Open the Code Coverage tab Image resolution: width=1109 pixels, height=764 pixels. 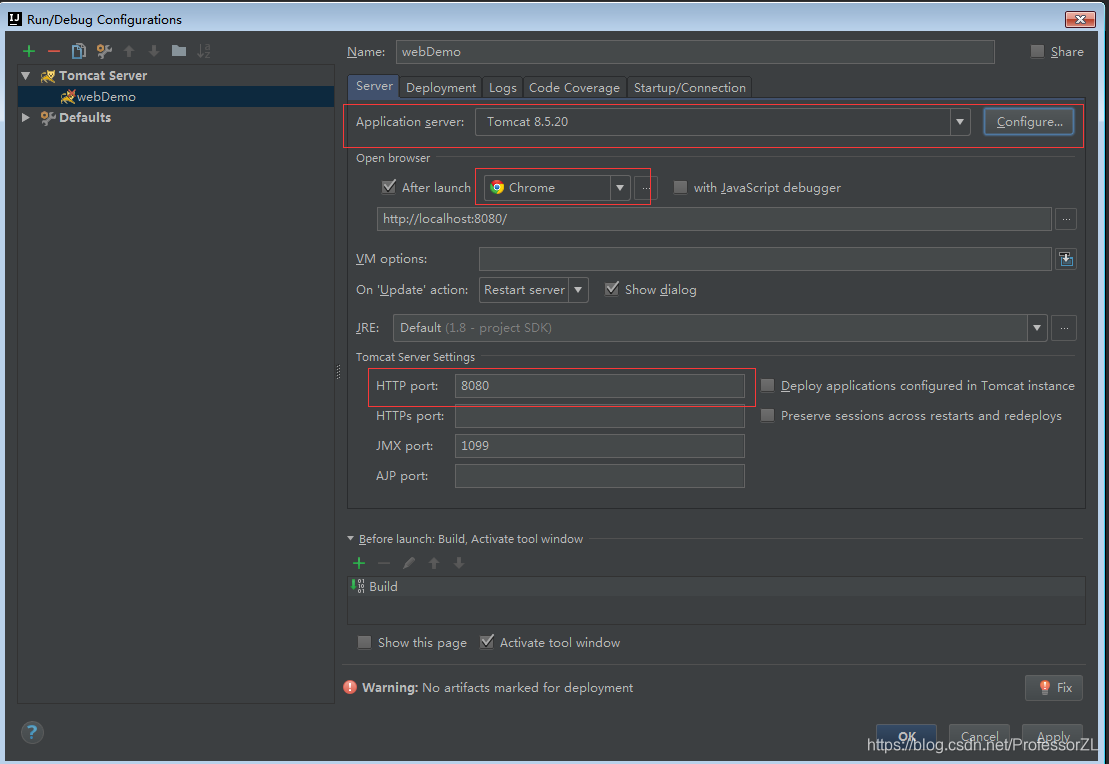coord(574,88)
